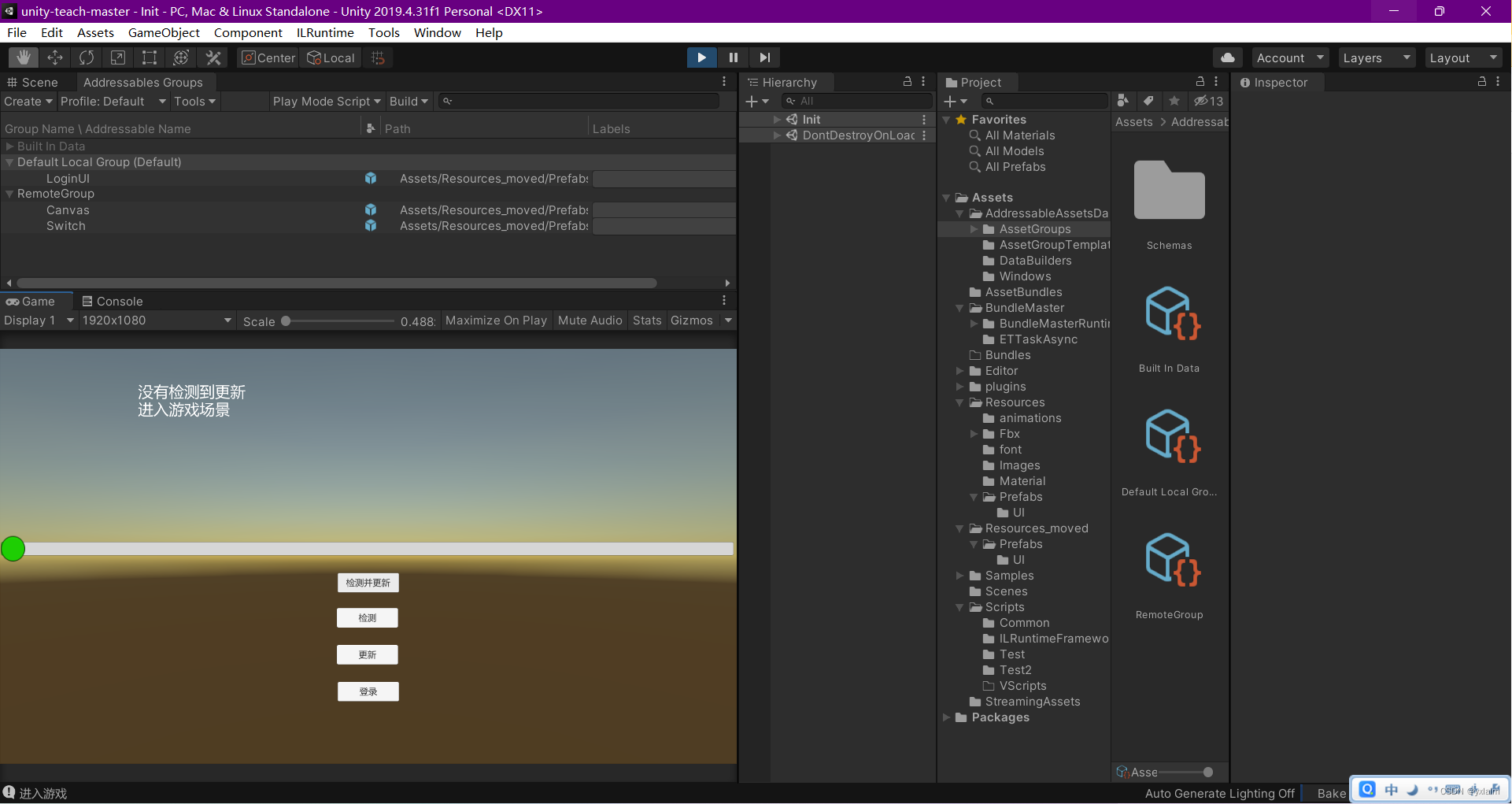
Task: Toggle Mute Audio in Game view
Action: (590, 320)
